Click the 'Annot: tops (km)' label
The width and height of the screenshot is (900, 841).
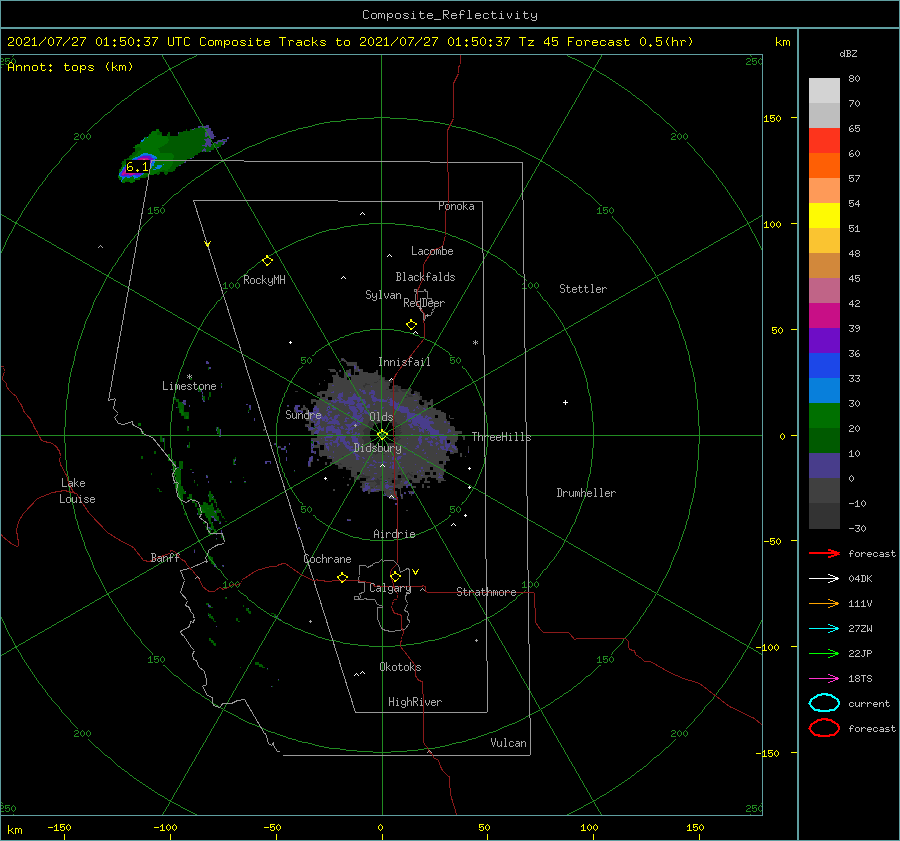[x=70, y=67]
